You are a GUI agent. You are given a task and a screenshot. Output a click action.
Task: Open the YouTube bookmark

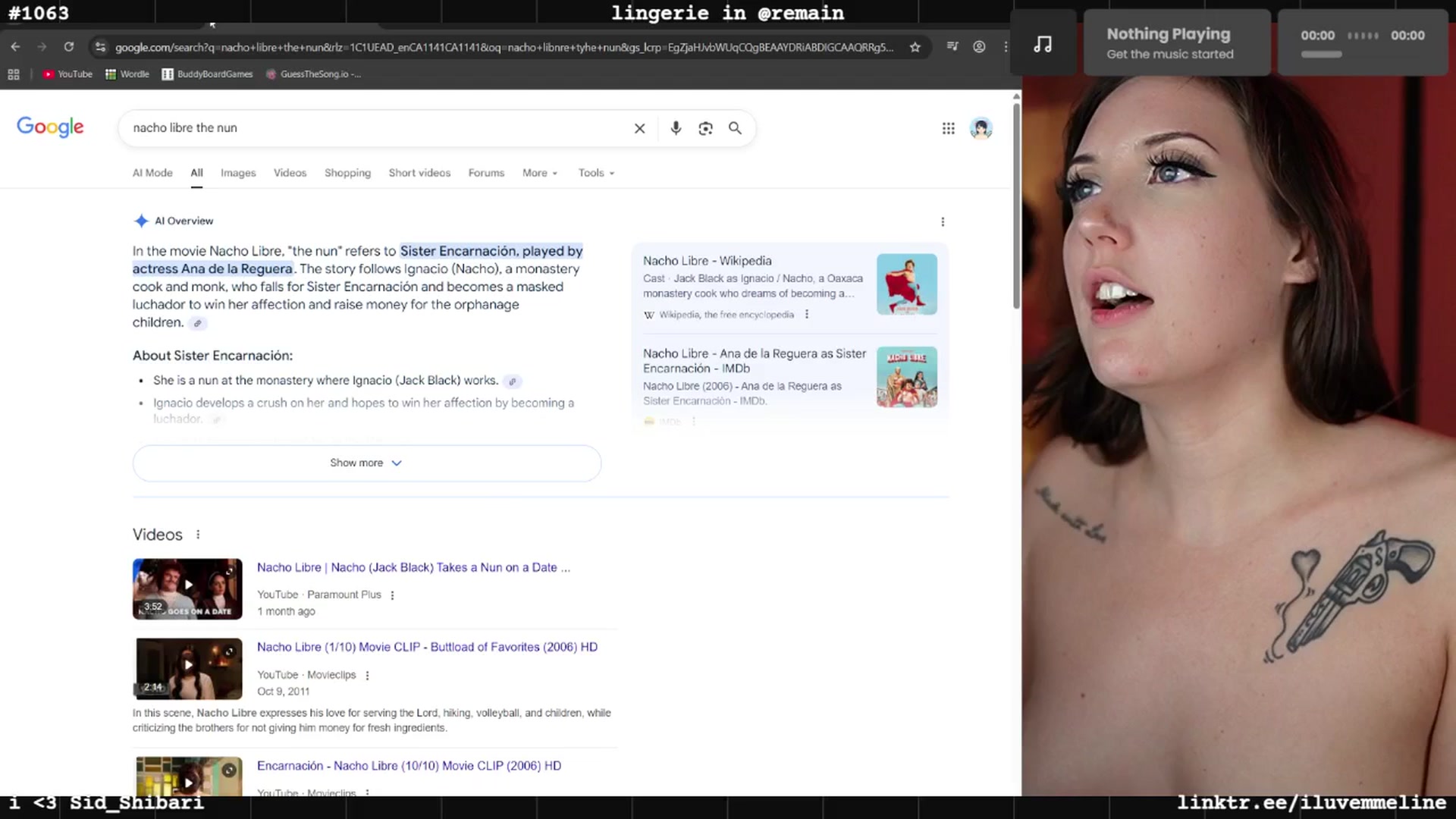[67, 74]
